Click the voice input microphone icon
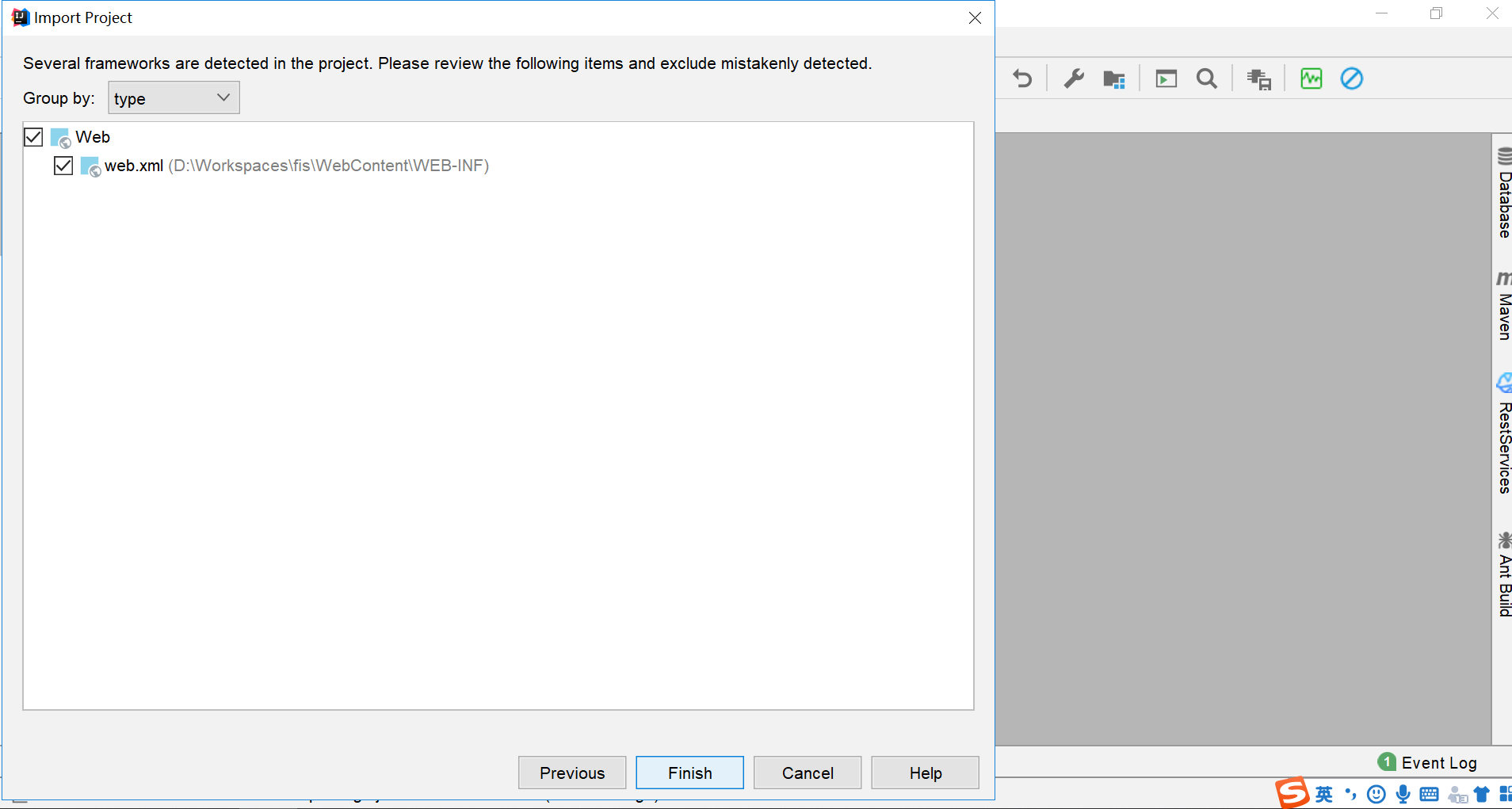1512x809 pixels. (1403, 794)
